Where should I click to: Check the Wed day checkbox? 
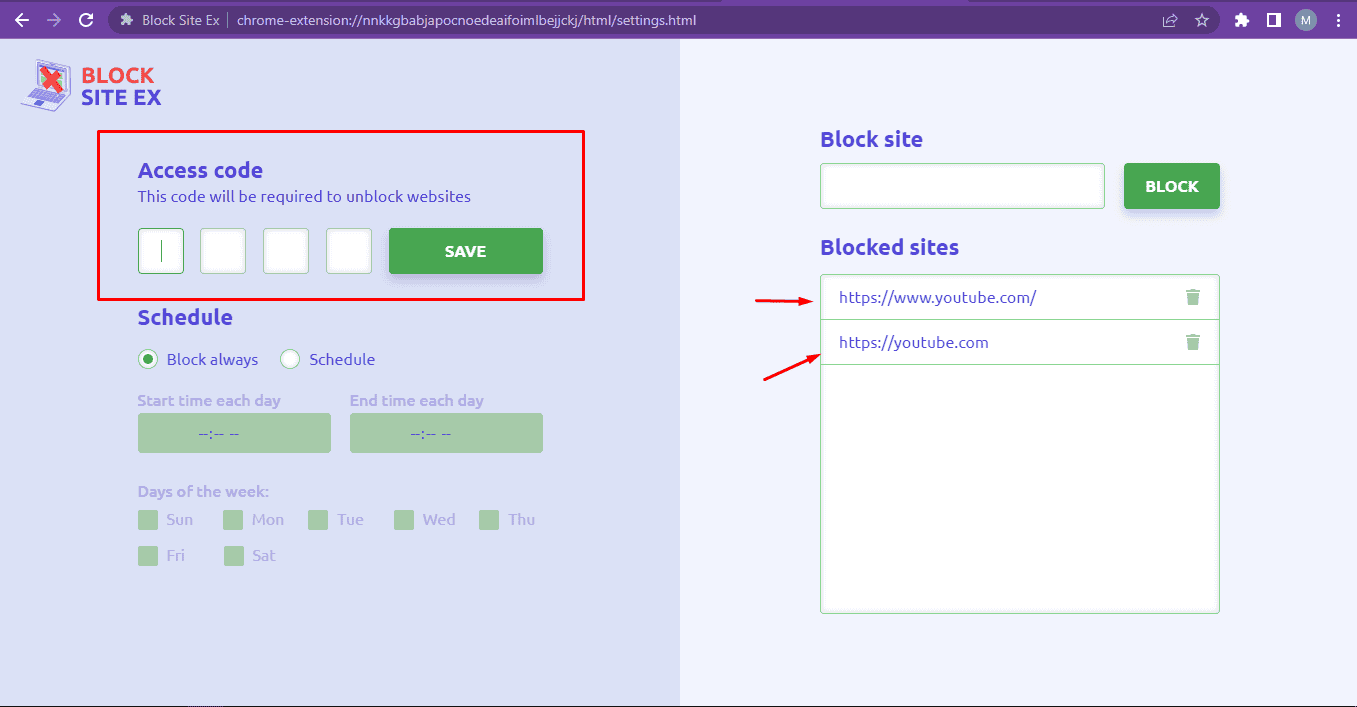403,519
